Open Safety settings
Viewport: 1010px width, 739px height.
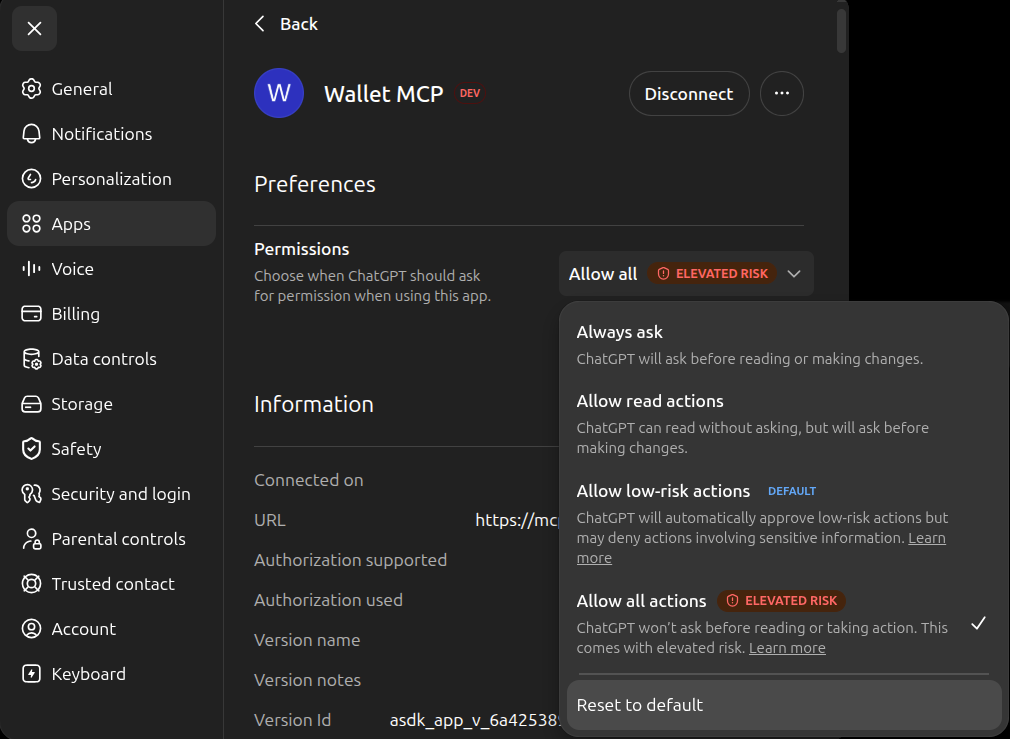coord(111,449)
